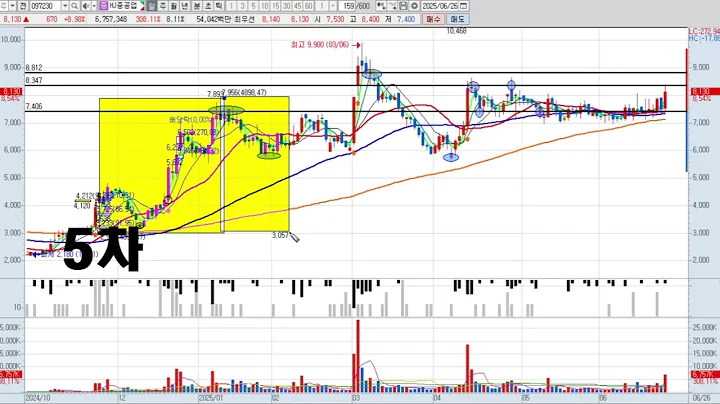
Task: Click the tallest red volume bar in March
Action: tap(358, 356)
